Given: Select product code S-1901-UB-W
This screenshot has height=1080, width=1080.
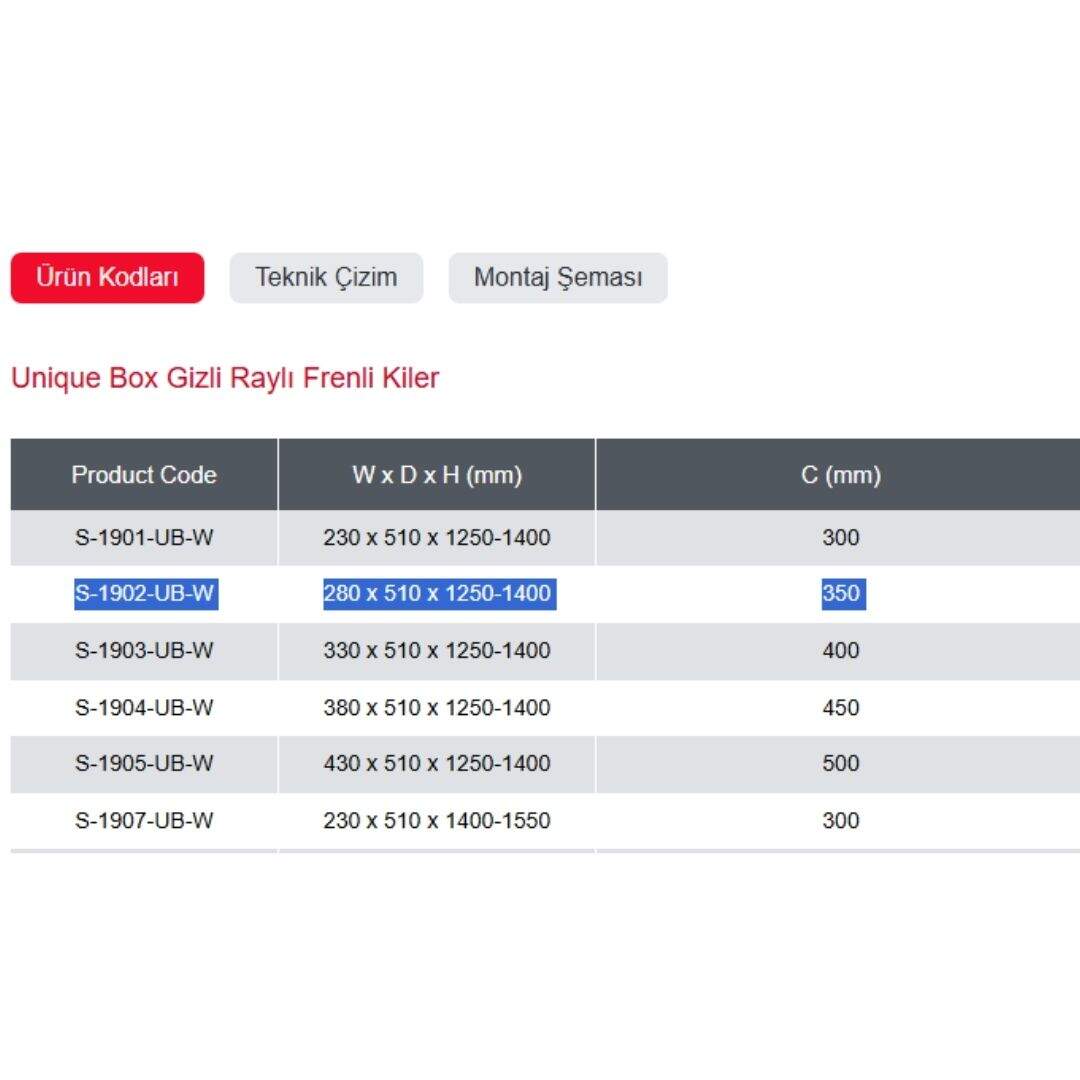Looking at the screenshot, I should tap(144, 538).
